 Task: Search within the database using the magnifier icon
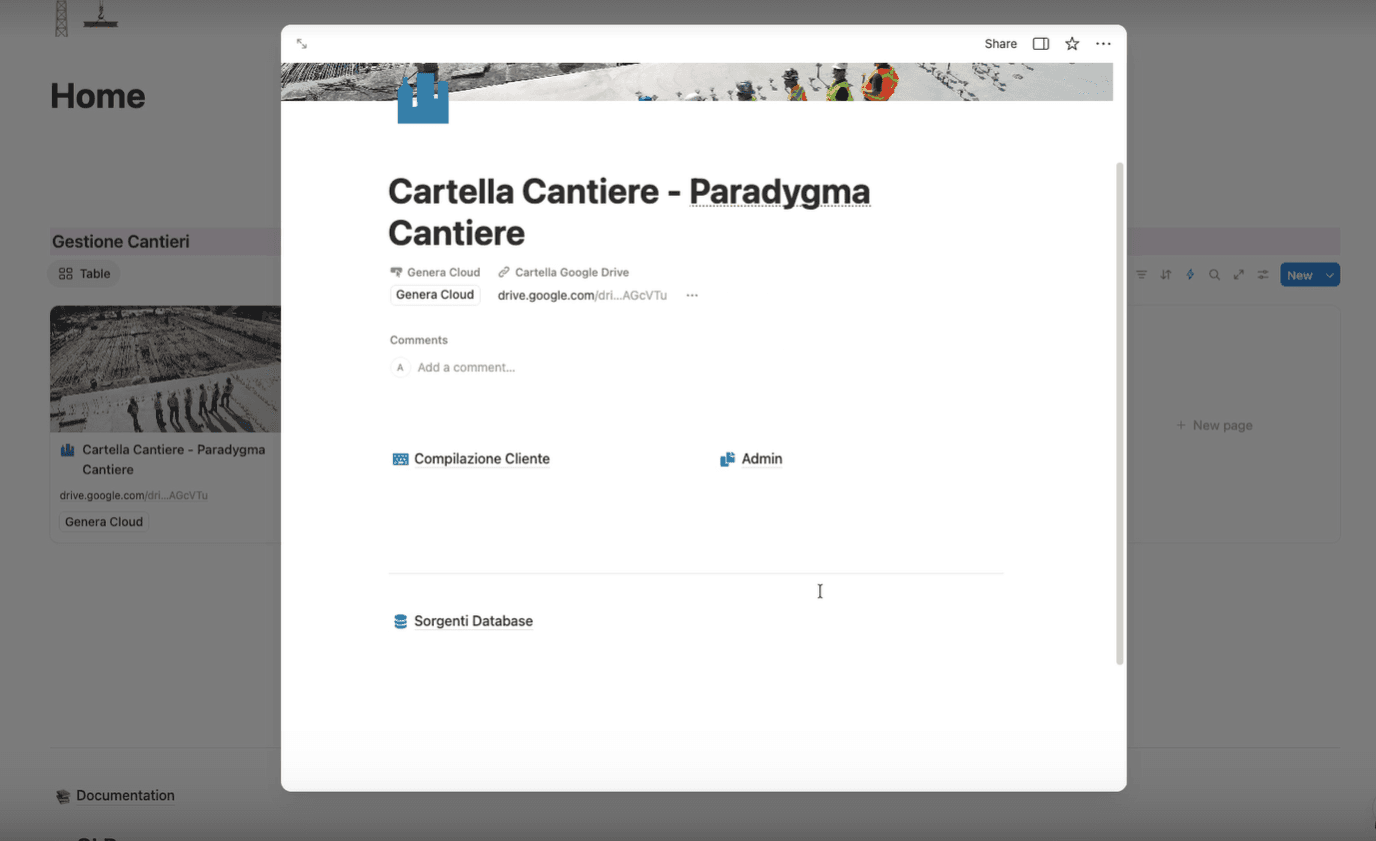[1214, 274]
